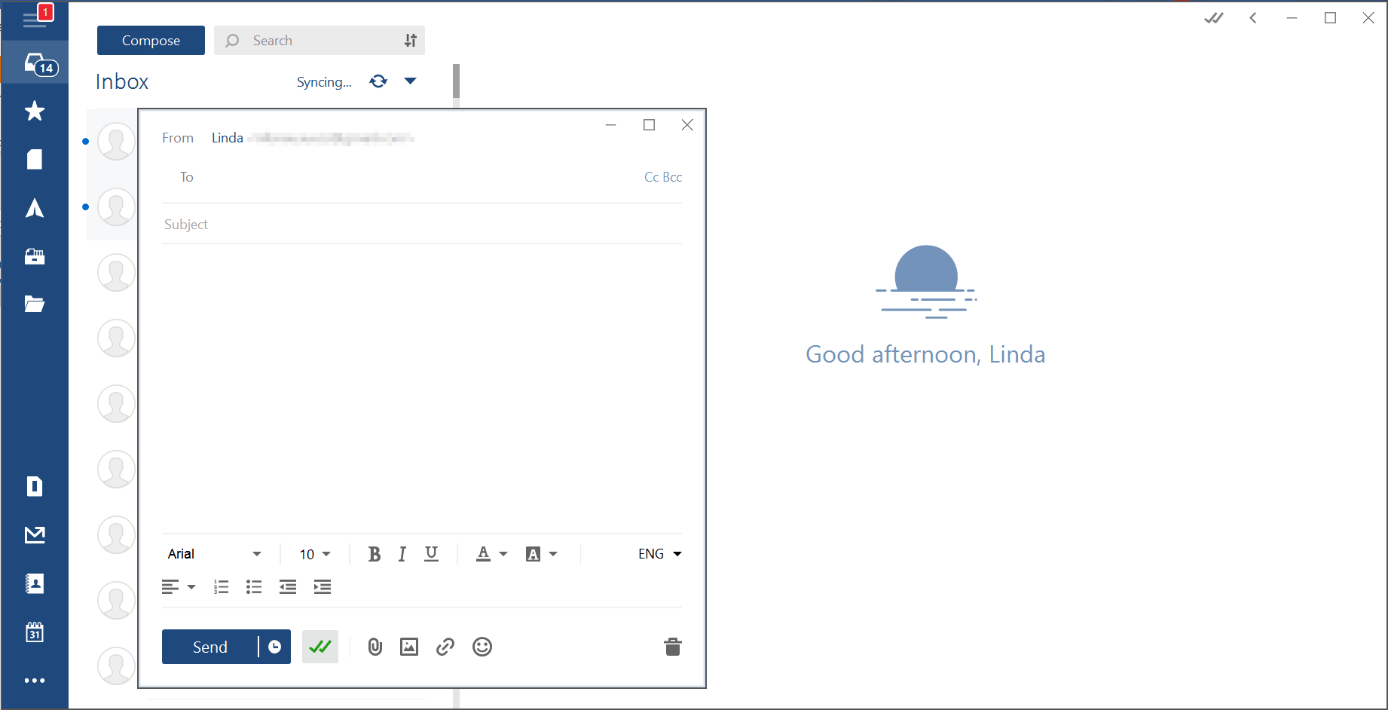Screen dimensions: 1388x710
Task: Open the calendar from the sidebar
Action: coord(35,632)
